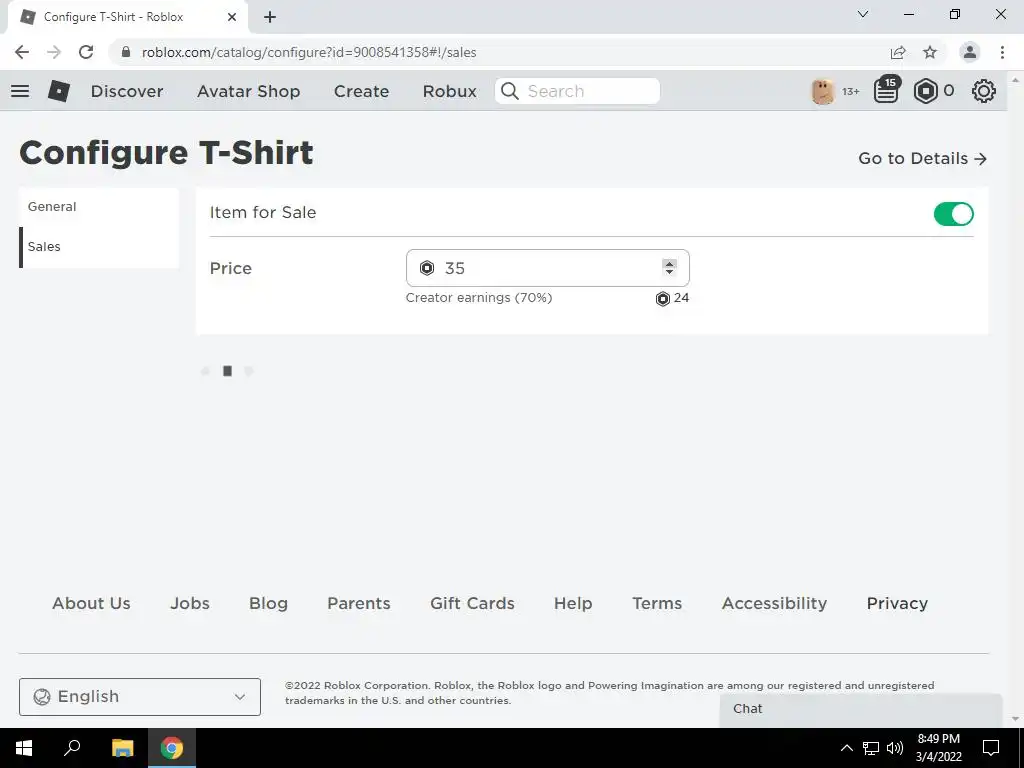The image size is (1024, 768).
Task: Expand the English language dropdown
Action: [140, 697]
